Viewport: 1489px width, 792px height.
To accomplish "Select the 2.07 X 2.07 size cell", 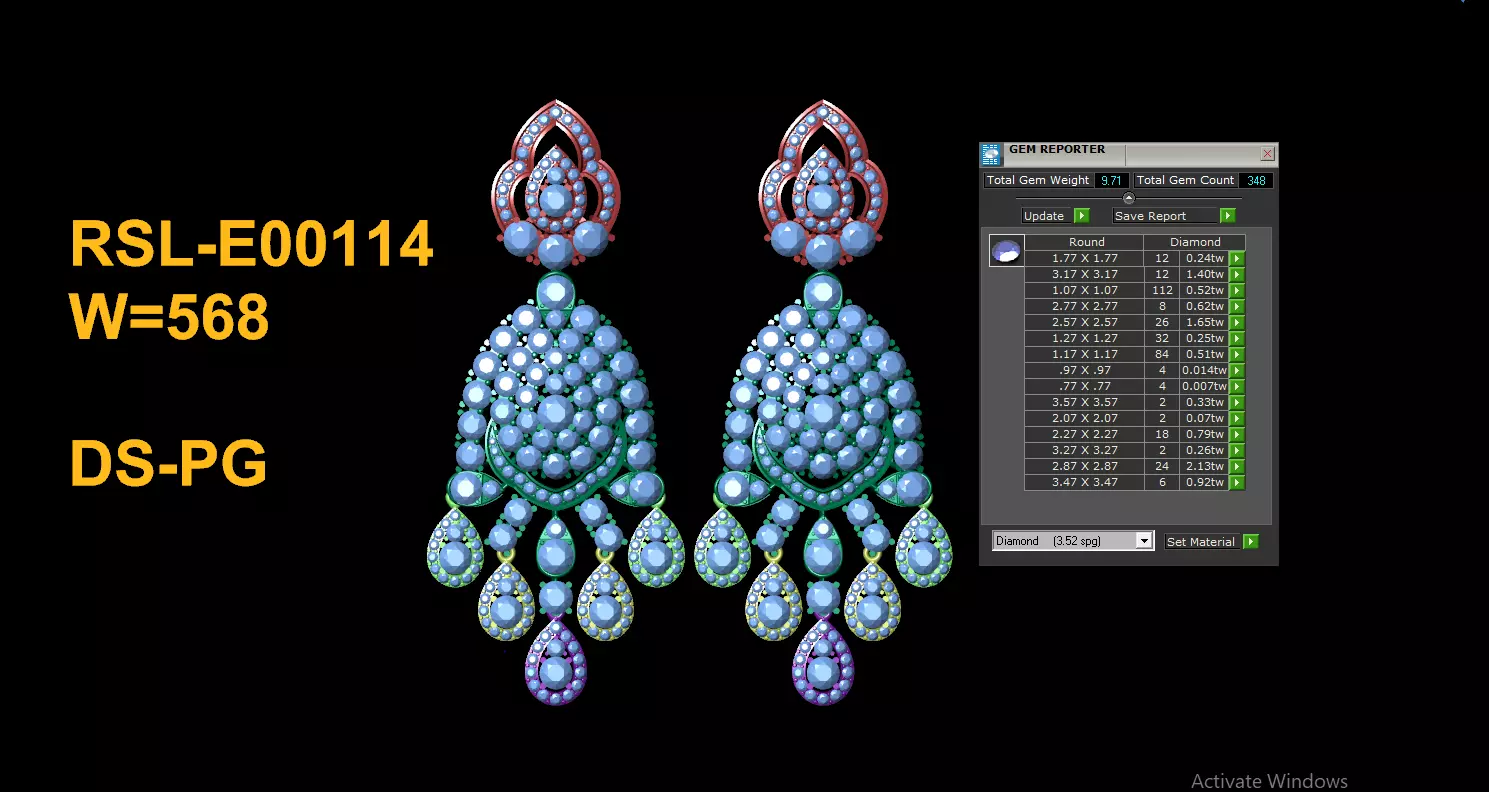I will [1085, 418].
